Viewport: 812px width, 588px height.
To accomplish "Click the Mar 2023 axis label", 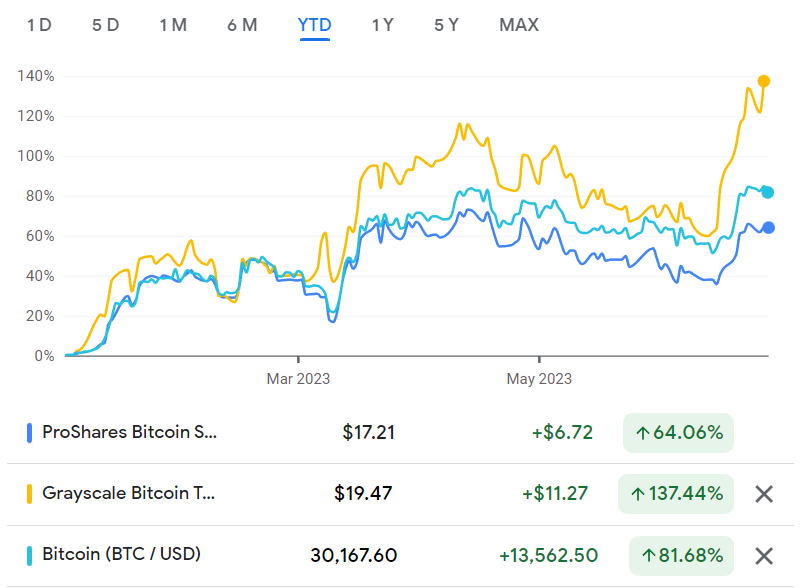I will pos(298,379).
